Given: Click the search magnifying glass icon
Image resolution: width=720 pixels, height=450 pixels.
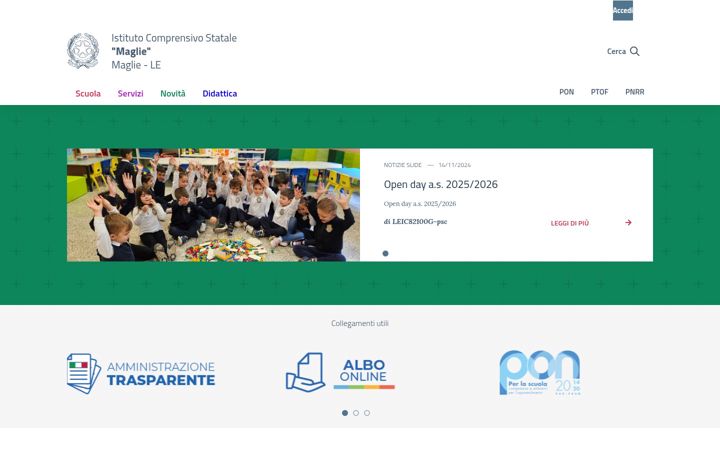Looking at the screenshot, I should (635, 51).
